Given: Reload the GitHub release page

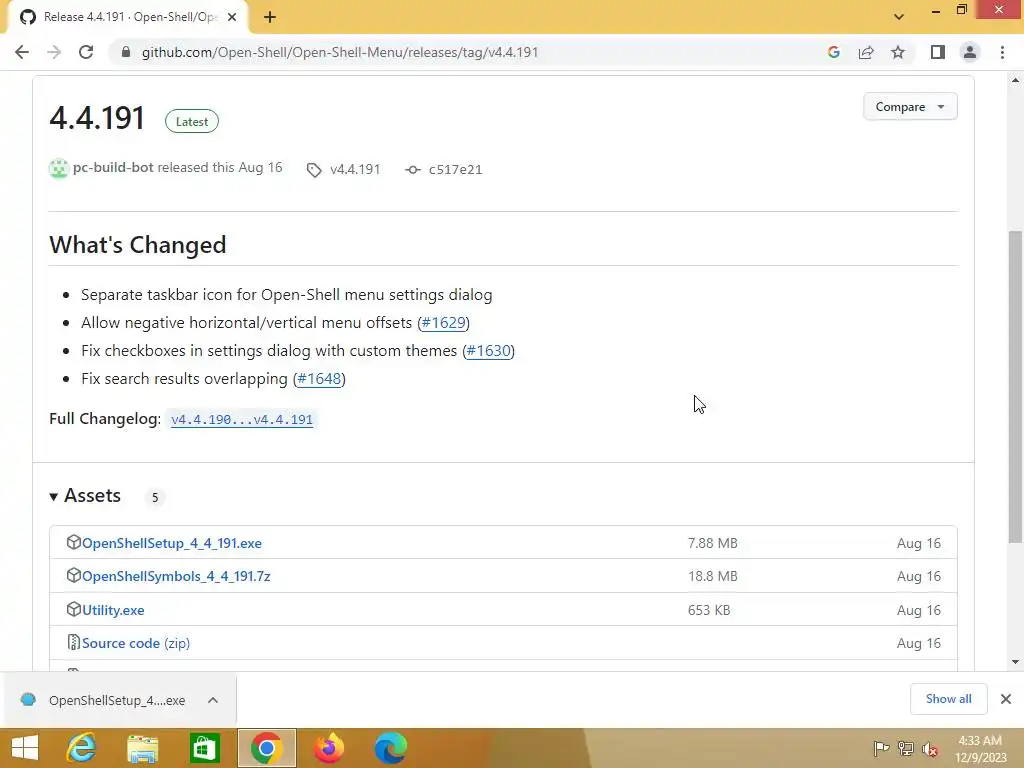Looking at the screenshot, I should point(86,52).
